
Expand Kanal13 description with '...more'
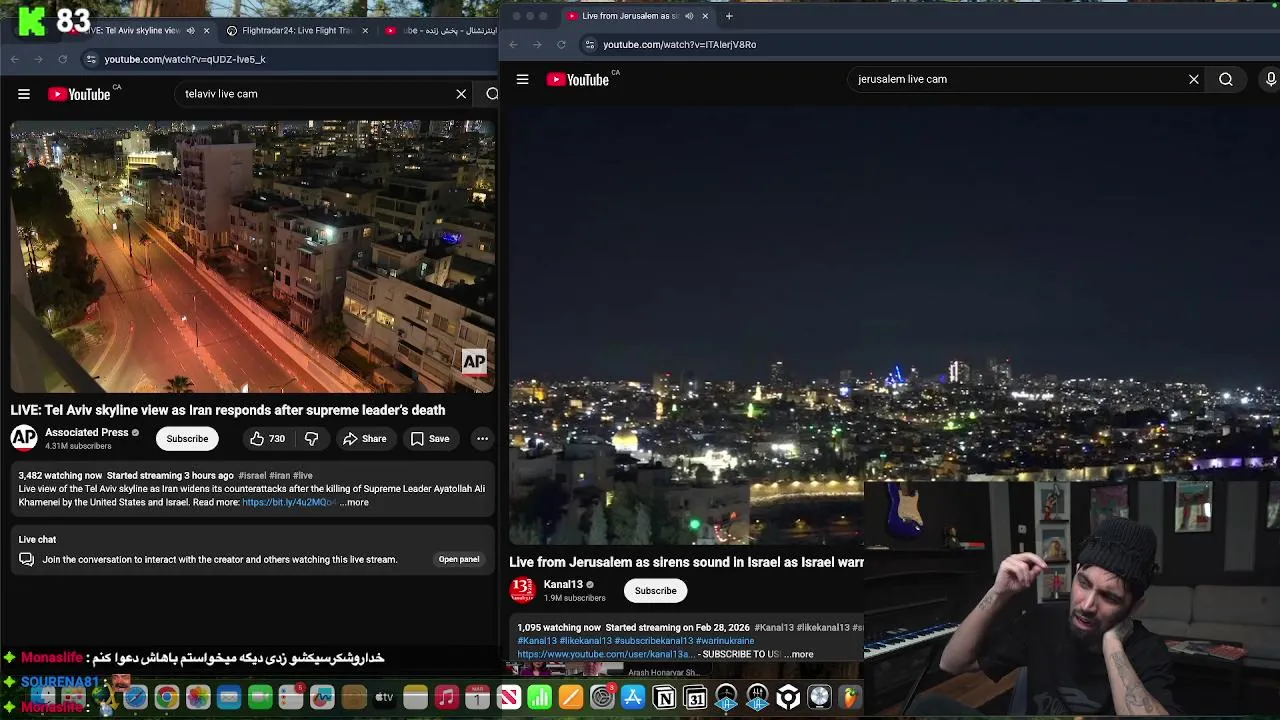[x=799, y=654]
